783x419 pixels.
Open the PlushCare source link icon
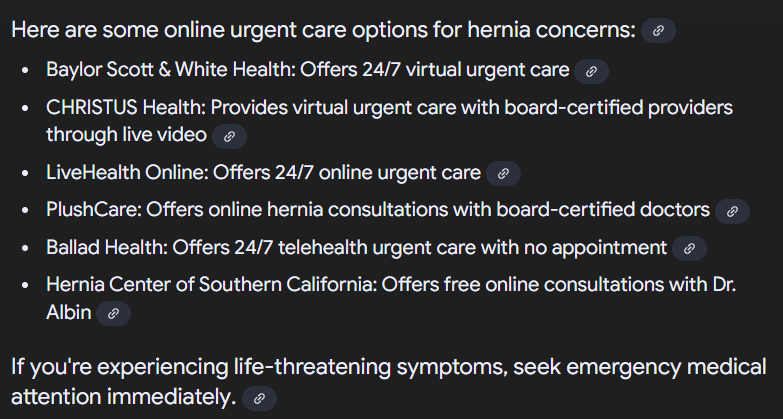tap(732, 211)
